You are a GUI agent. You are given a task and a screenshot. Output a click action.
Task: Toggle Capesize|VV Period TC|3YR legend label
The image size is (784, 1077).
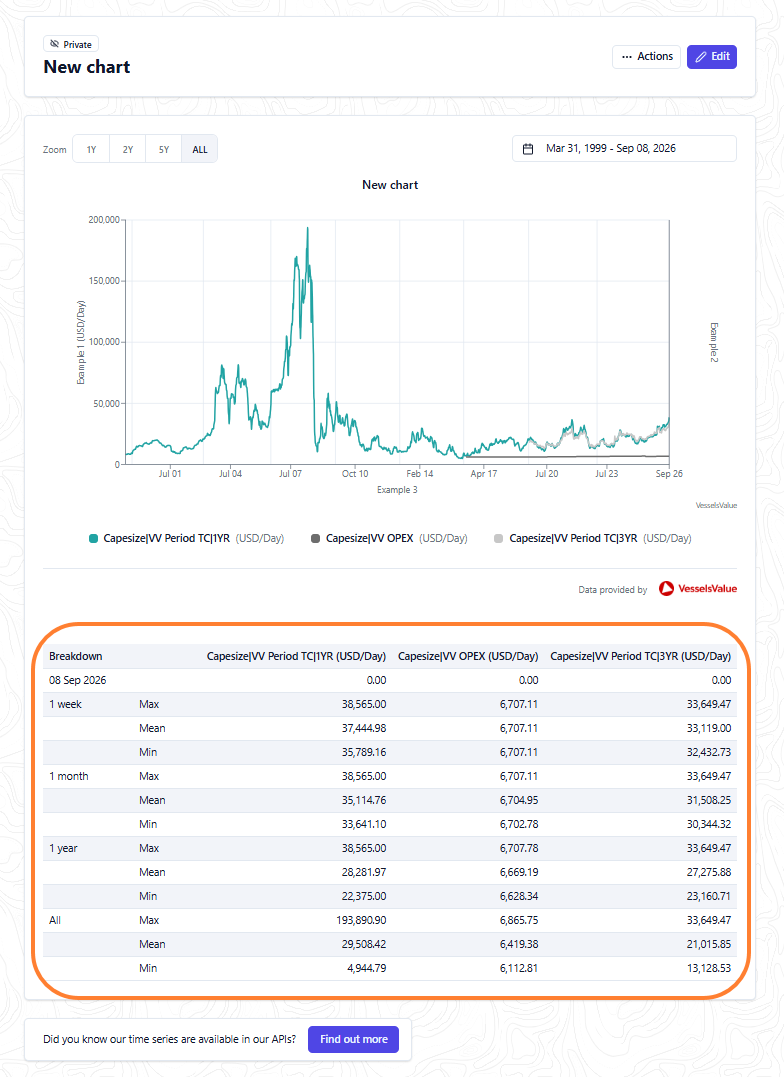coord(573,538)
